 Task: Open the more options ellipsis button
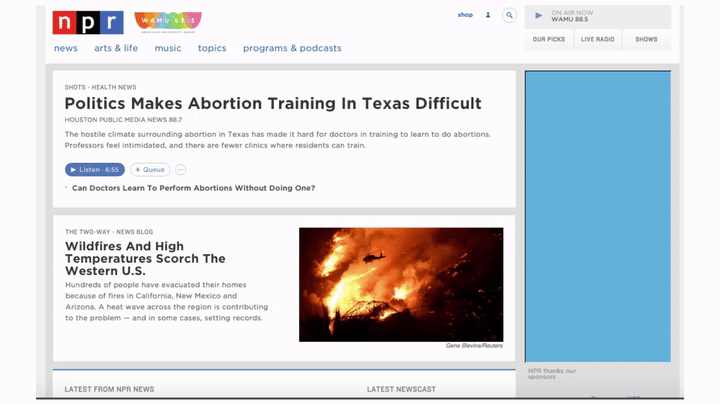click(181, 170)
